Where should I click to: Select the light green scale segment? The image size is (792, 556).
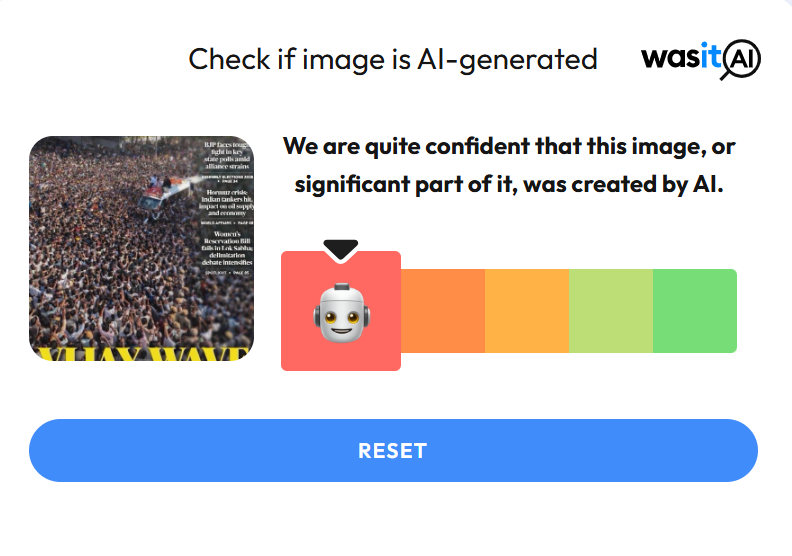click(x=611, y=311)
